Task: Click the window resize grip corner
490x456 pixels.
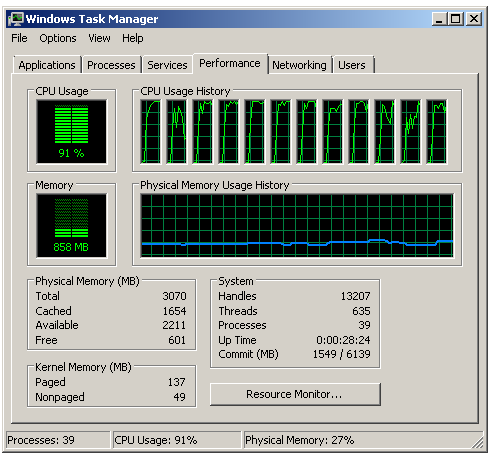Action: (x=477, y=443)
